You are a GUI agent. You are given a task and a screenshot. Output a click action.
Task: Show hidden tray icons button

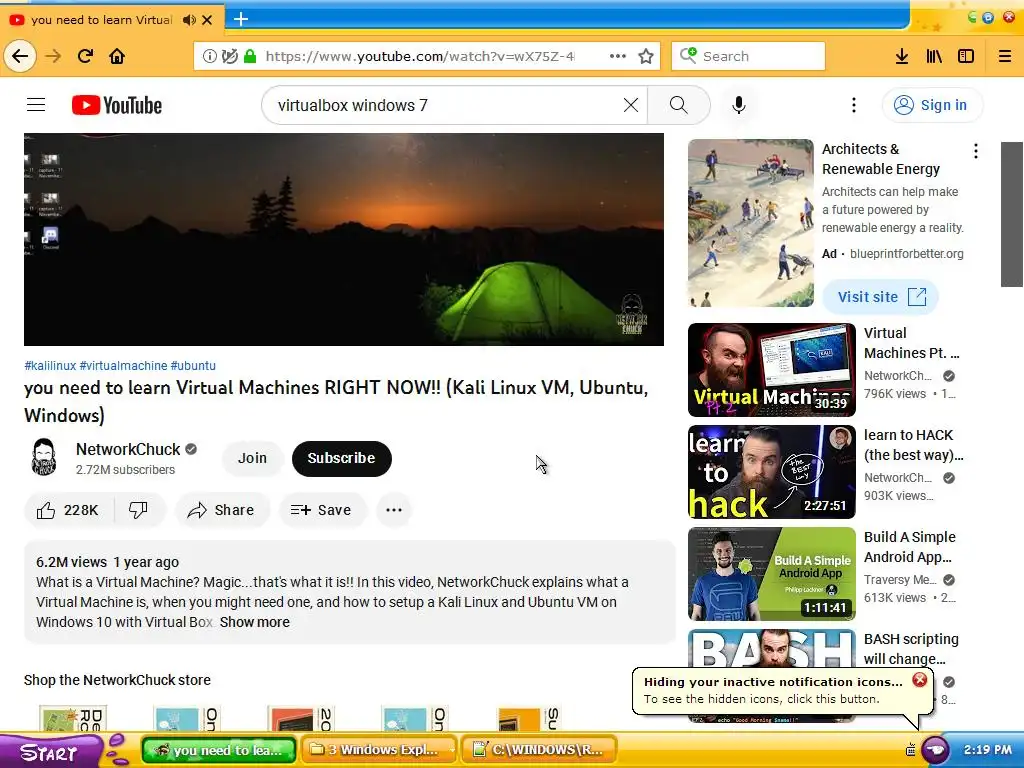(935, 750)
